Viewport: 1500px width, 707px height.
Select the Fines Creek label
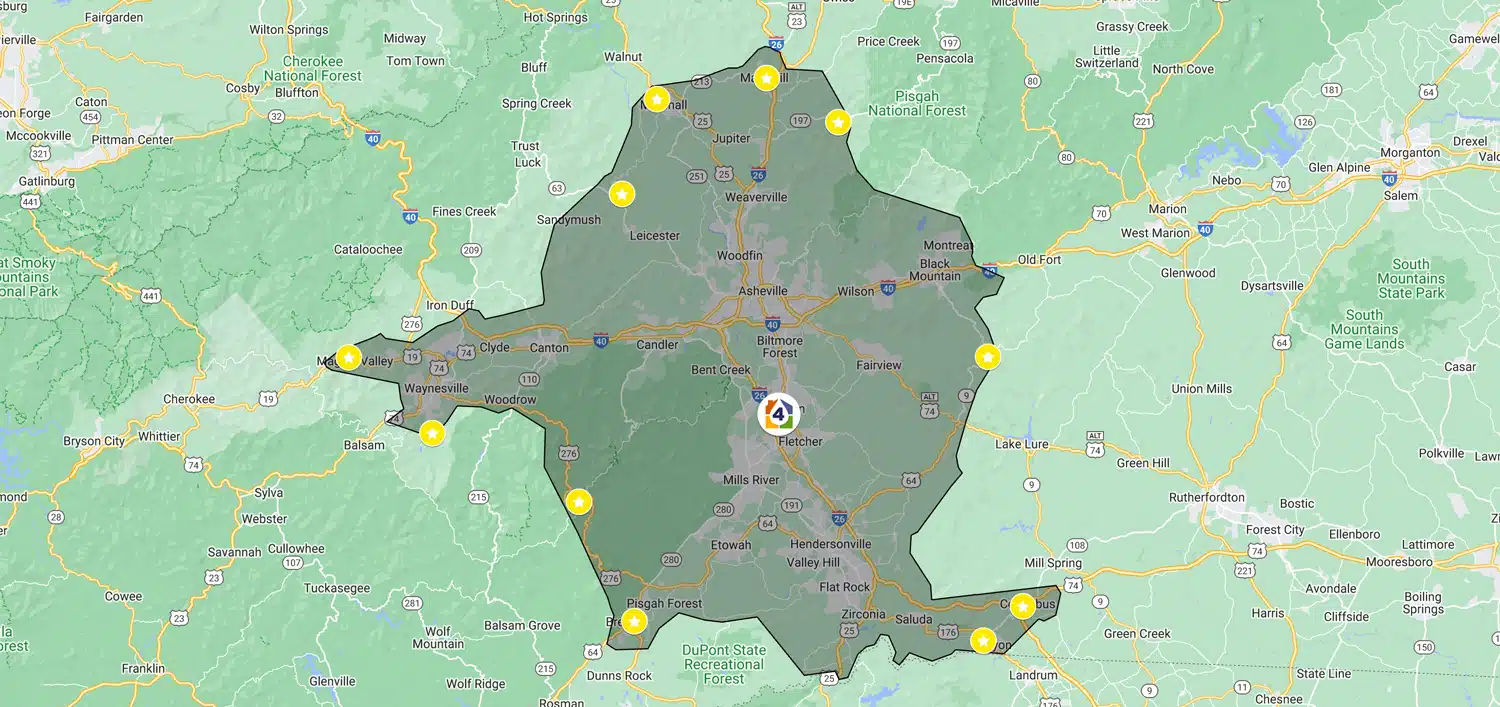(464, 211)
